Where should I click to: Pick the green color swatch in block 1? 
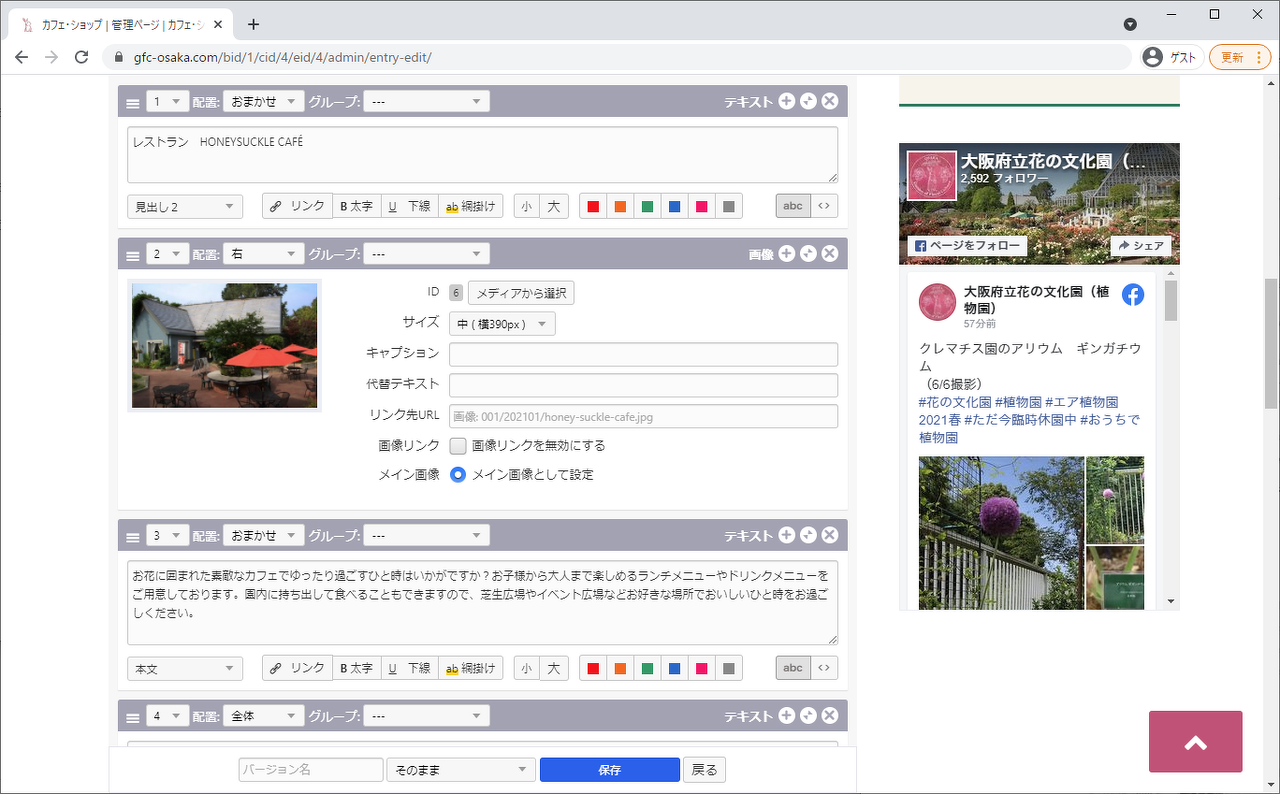pos(647,207)
